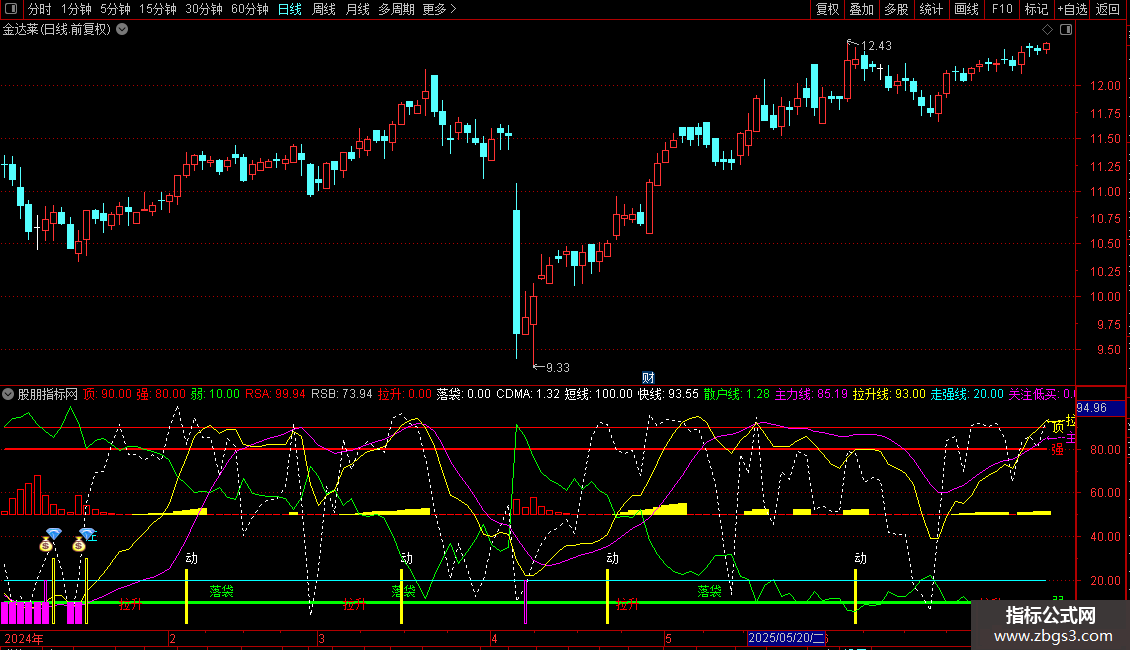
Task: Click month 4 on time axis
Action: pos(494,638)
